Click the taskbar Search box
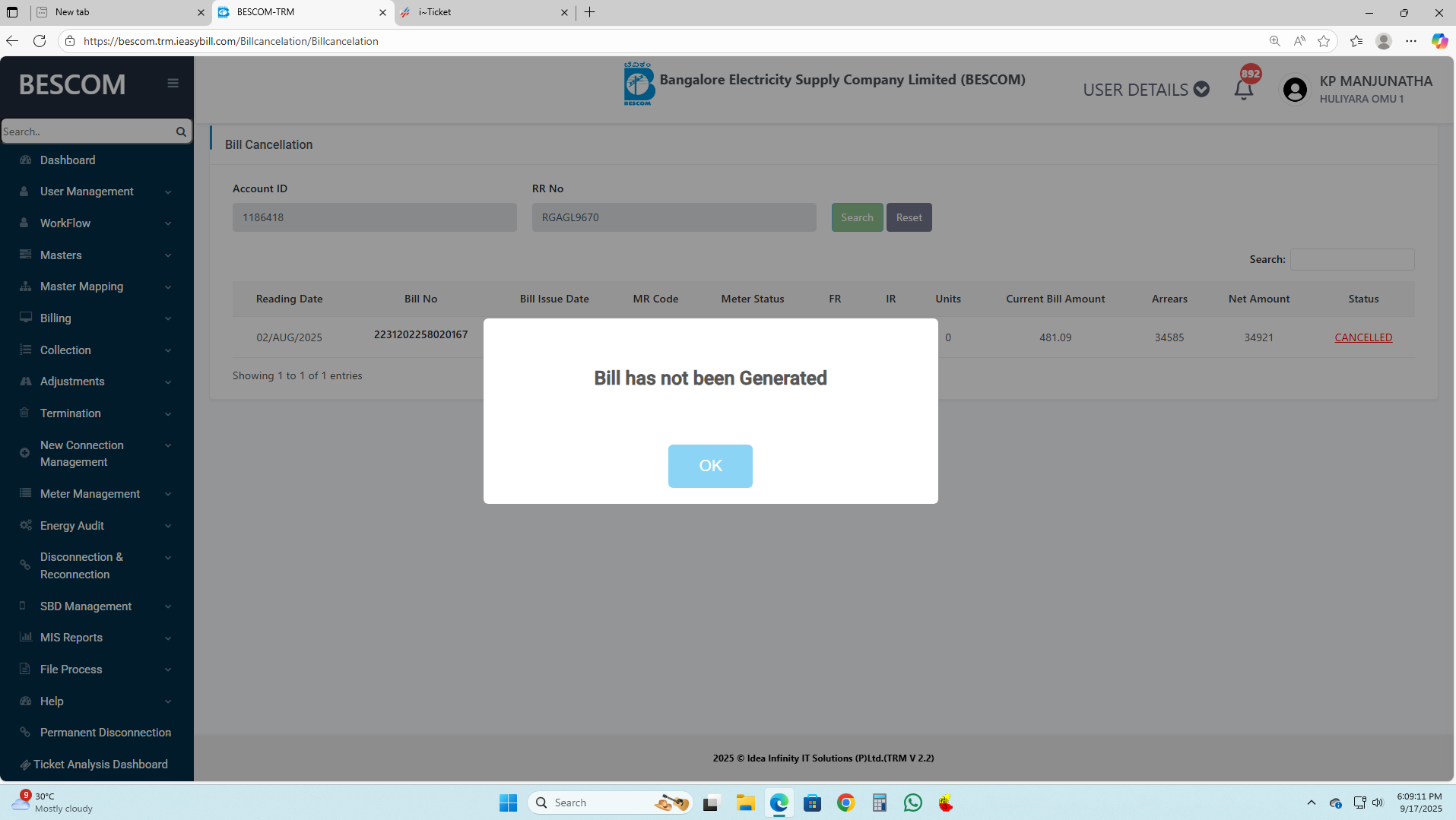 (611, 803)
